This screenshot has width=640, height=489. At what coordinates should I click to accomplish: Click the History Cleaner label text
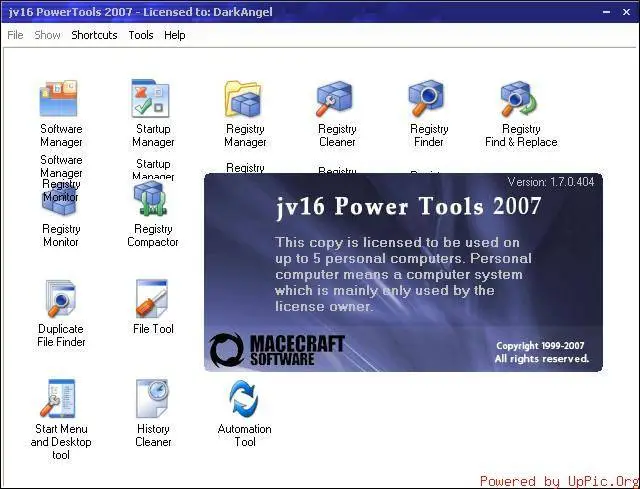coord(153,435)
